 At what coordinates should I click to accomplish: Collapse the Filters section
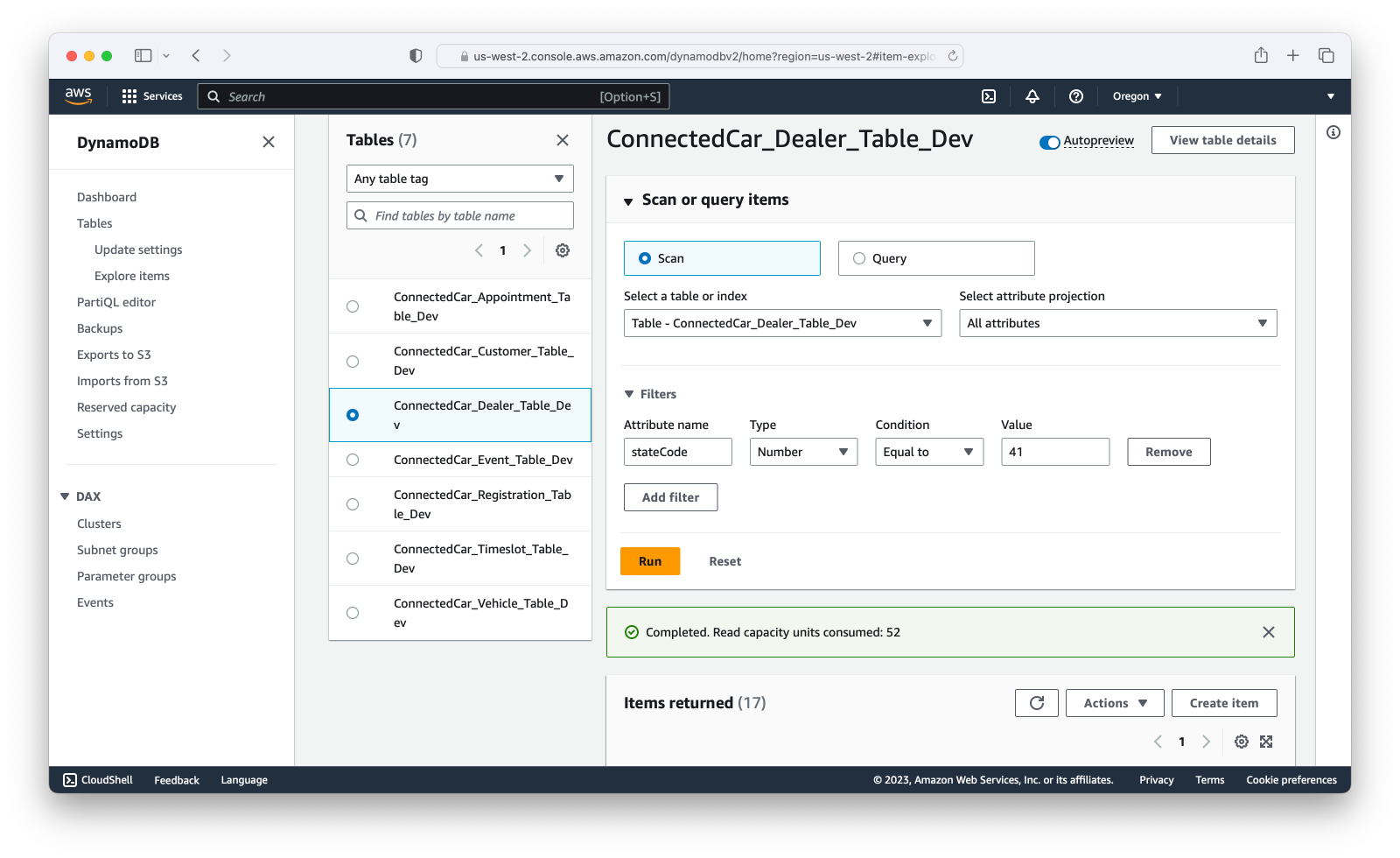pos(629,394)
